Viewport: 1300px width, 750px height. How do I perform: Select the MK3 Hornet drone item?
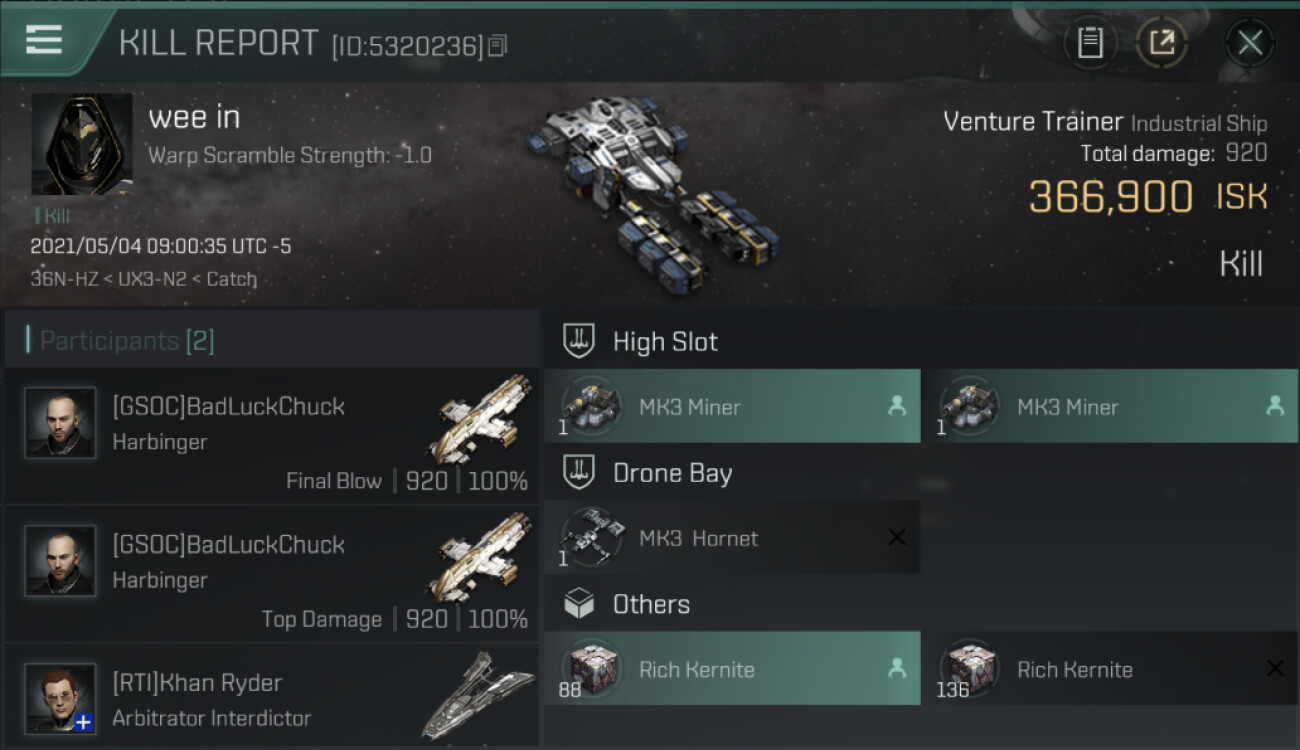[x=732, y=537]
